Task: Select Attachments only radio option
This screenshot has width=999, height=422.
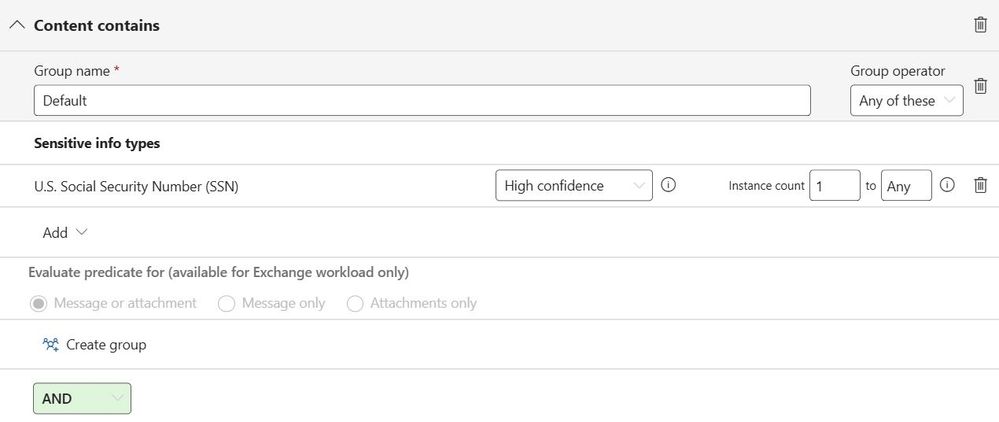Action: click(355, 303)
